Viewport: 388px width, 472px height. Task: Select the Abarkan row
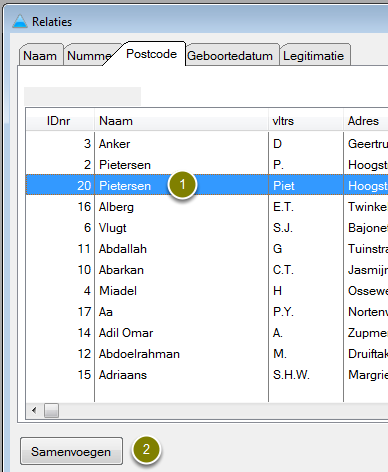[207, 270]
